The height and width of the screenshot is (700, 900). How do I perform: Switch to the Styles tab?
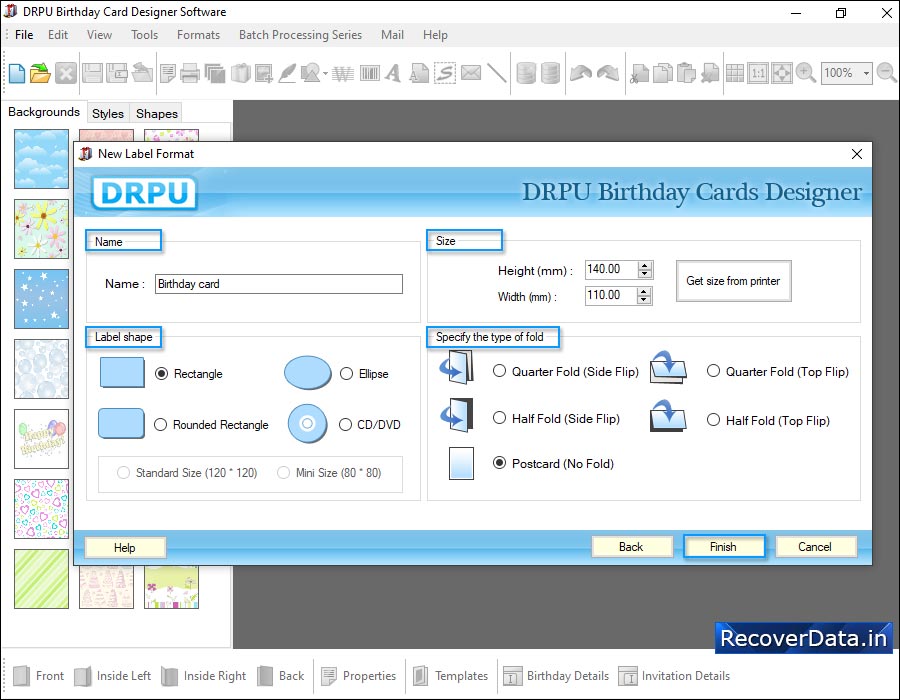[x=108, y=114]
